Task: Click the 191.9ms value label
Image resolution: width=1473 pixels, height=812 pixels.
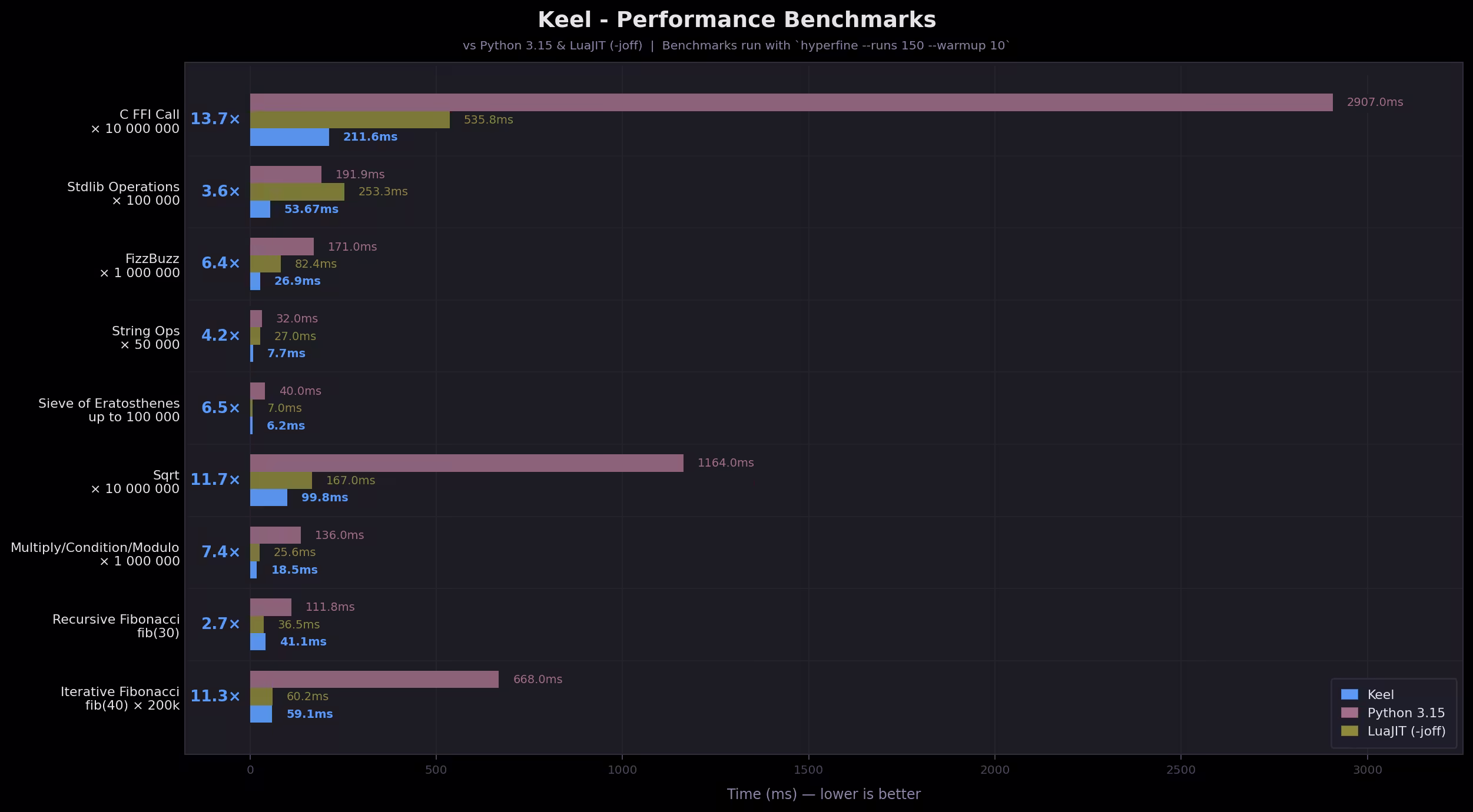Action: [x=360, y=175]
